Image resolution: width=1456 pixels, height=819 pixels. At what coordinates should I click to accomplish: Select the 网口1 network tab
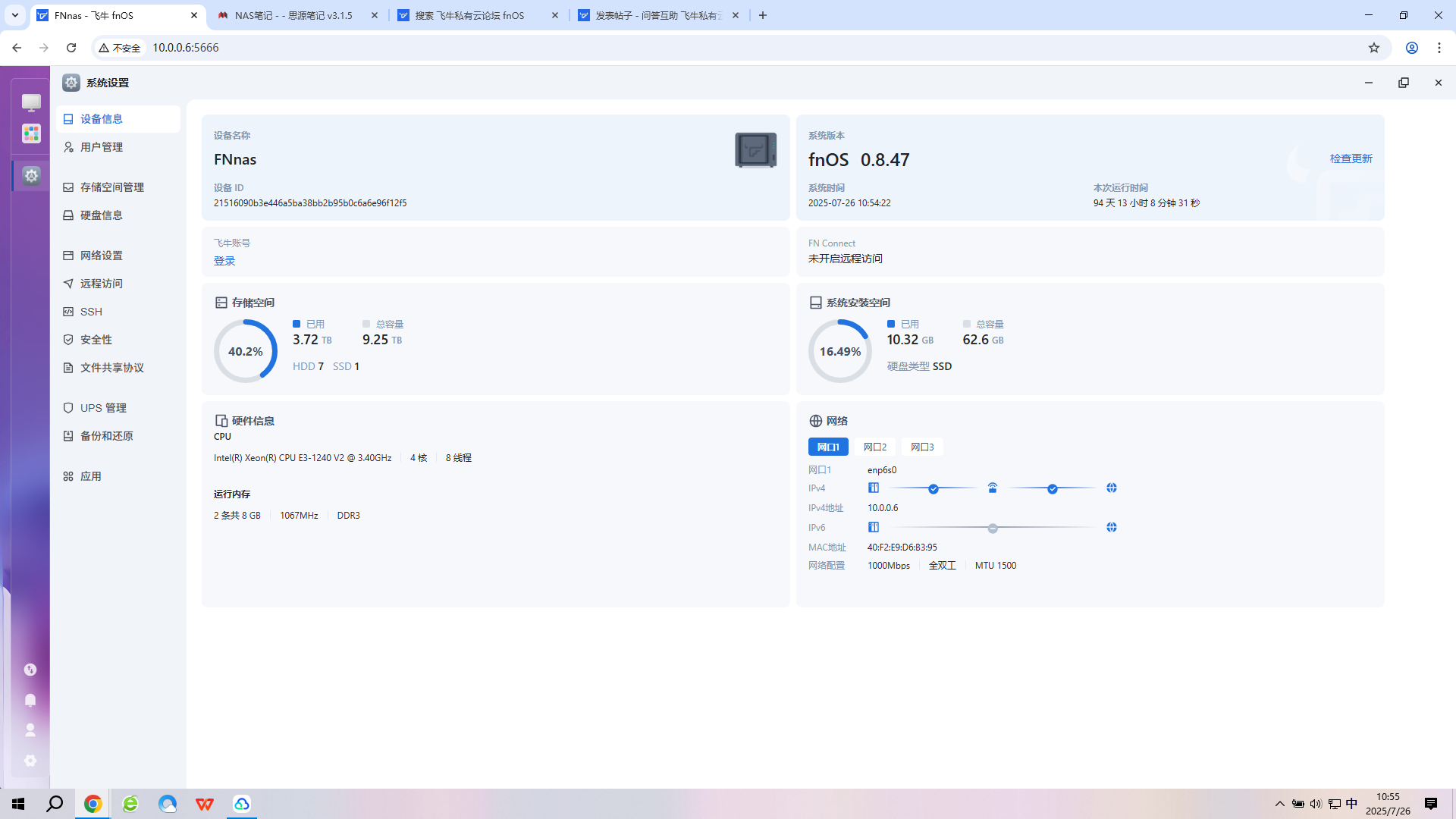[x=828, y=447]
